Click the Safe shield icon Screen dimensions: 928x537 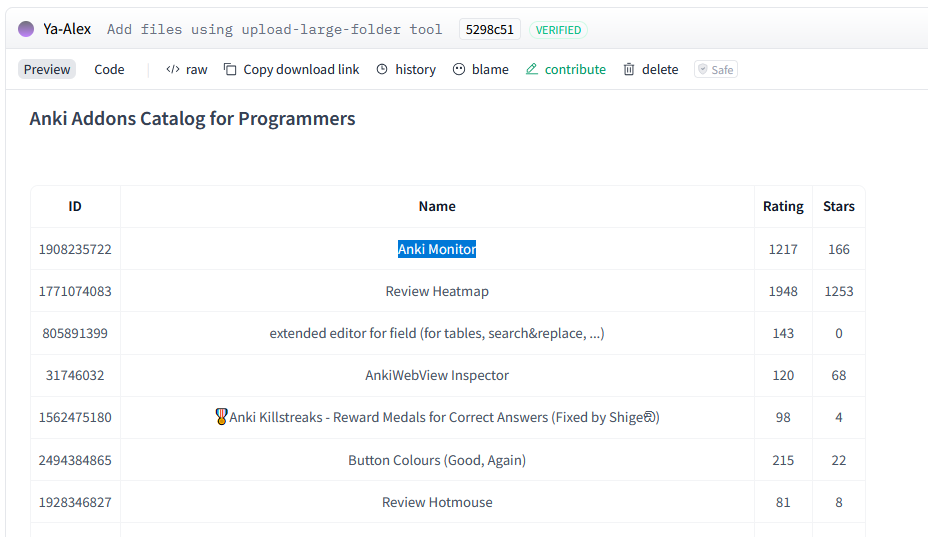pyautogui.click(x=703, y=69)
